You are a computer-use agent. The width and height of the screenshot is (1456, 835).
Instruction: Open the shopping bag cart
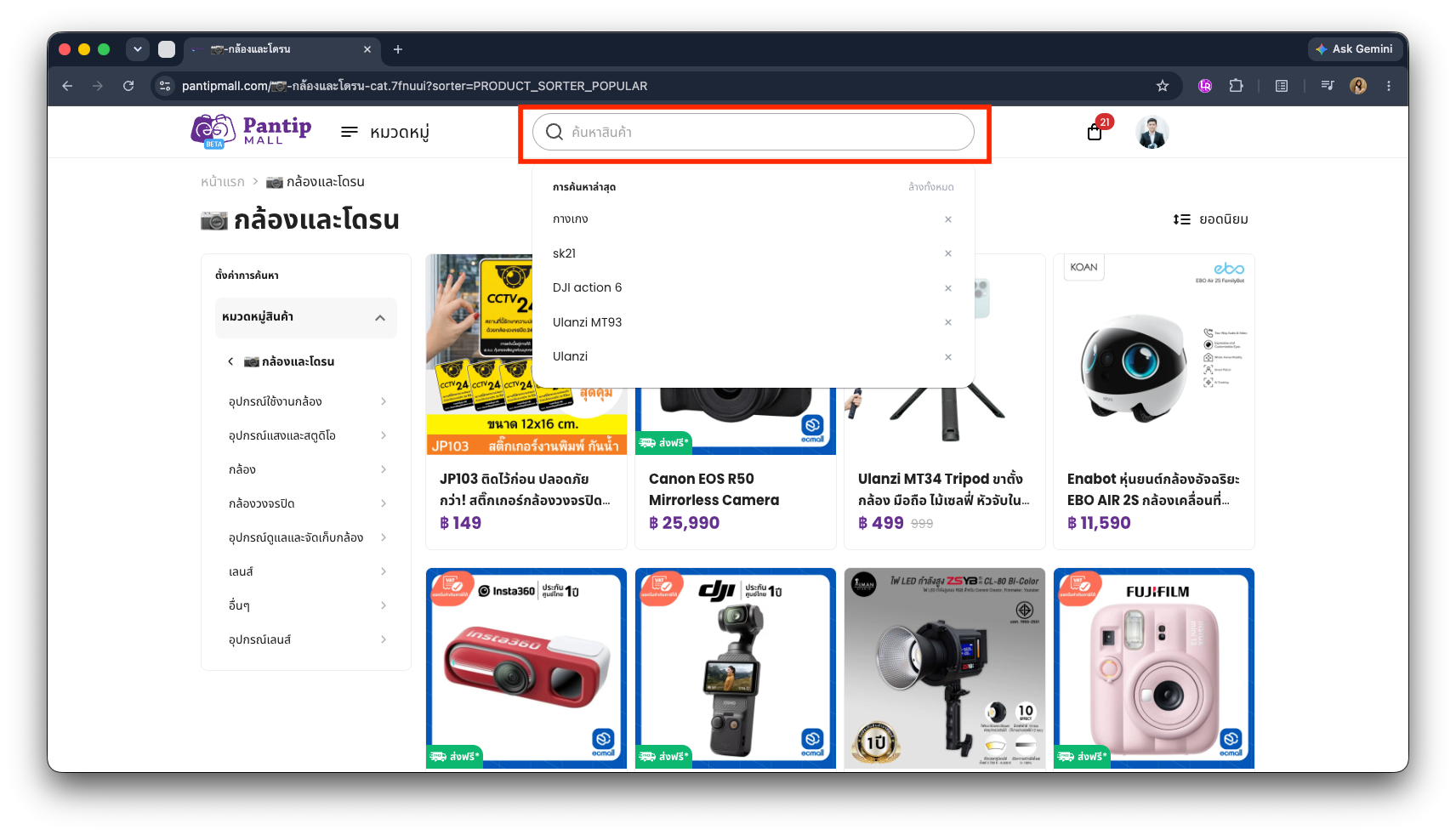[1095, 132]
